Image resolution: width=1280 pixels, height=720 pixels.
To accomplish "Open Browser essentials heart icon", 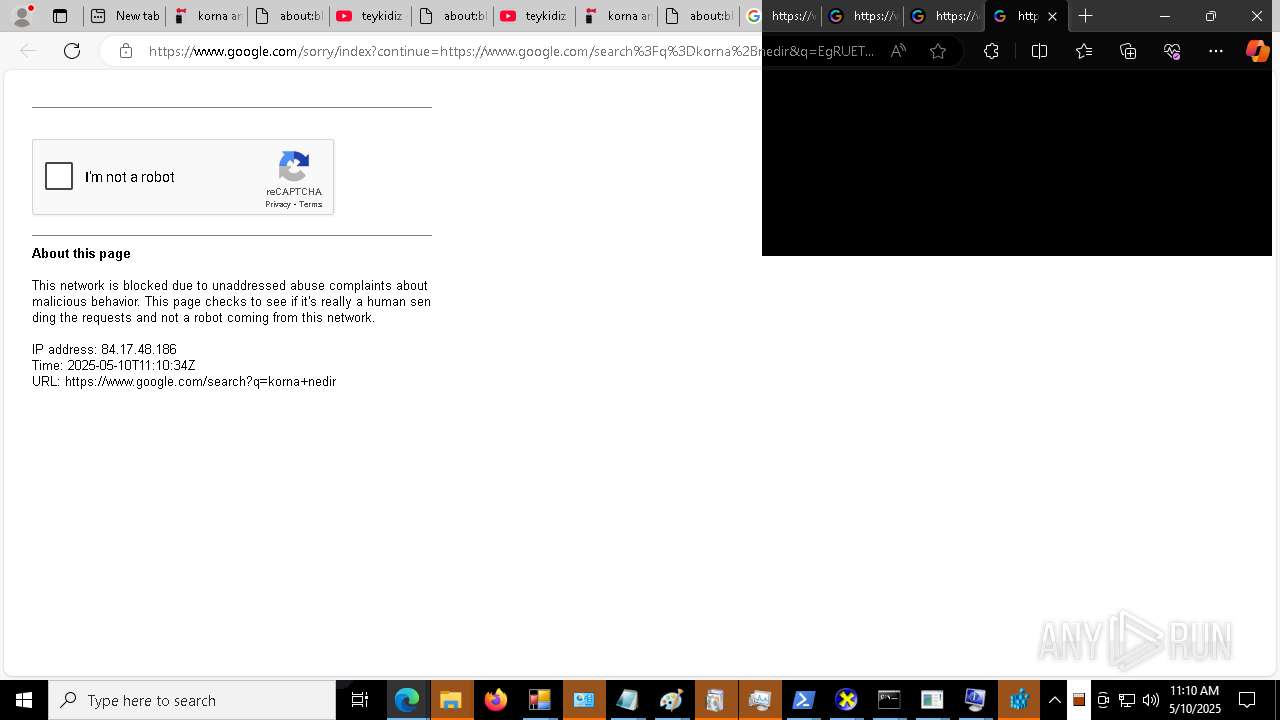I will point(1172,51).
